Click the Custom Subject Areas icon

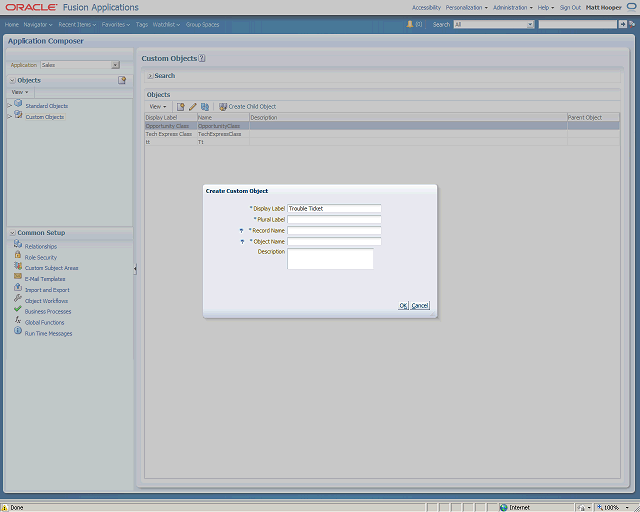[18, 266]
